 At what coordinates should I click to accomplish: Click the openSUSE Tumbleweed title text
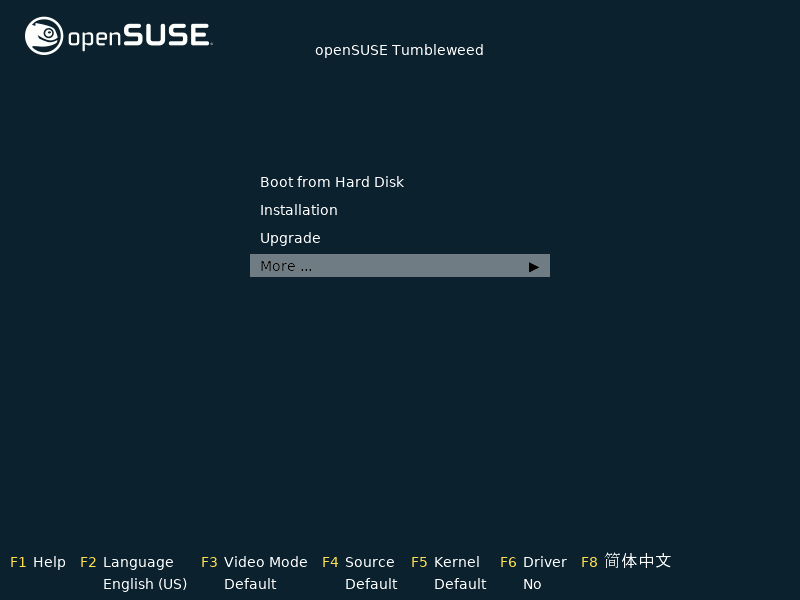[399, 50]
